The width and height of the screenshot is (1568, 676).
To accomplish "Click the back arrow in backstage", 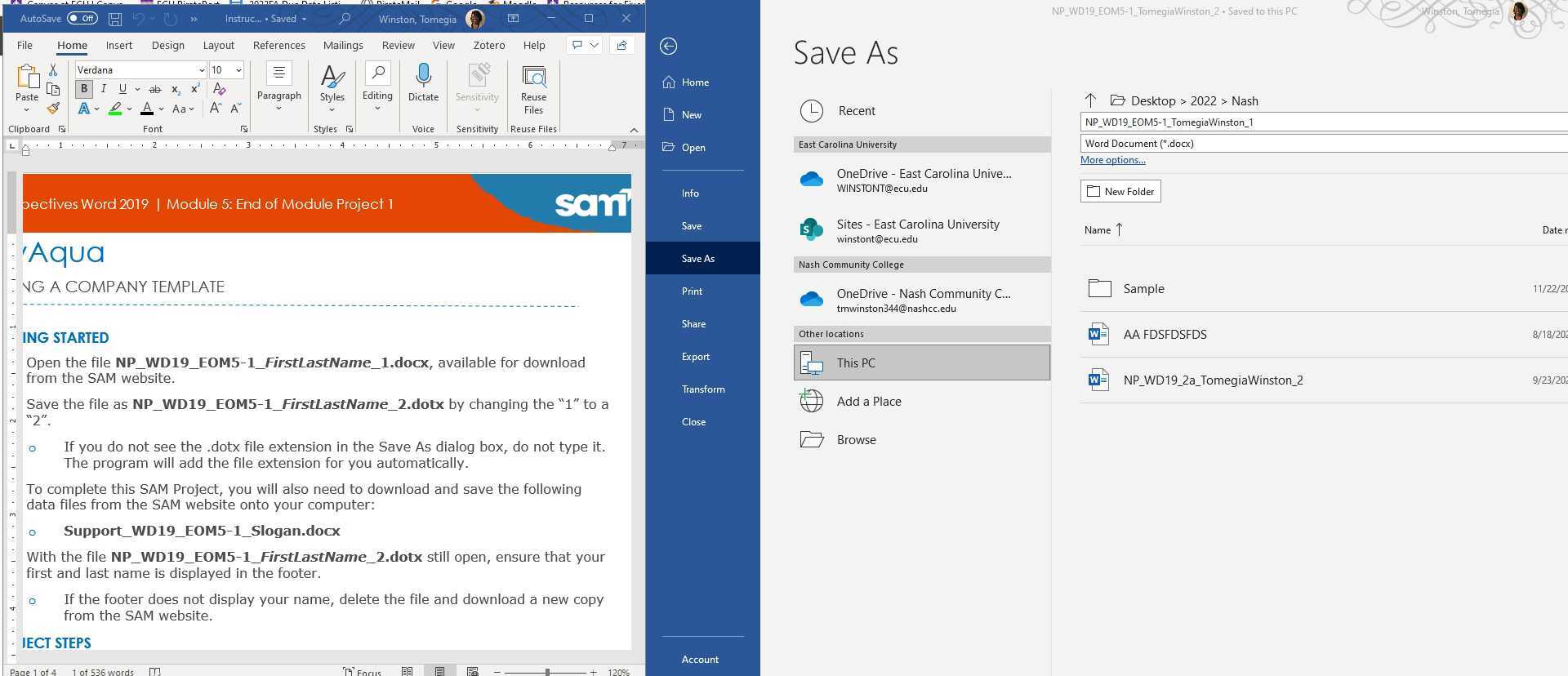I will coord(669,47).
